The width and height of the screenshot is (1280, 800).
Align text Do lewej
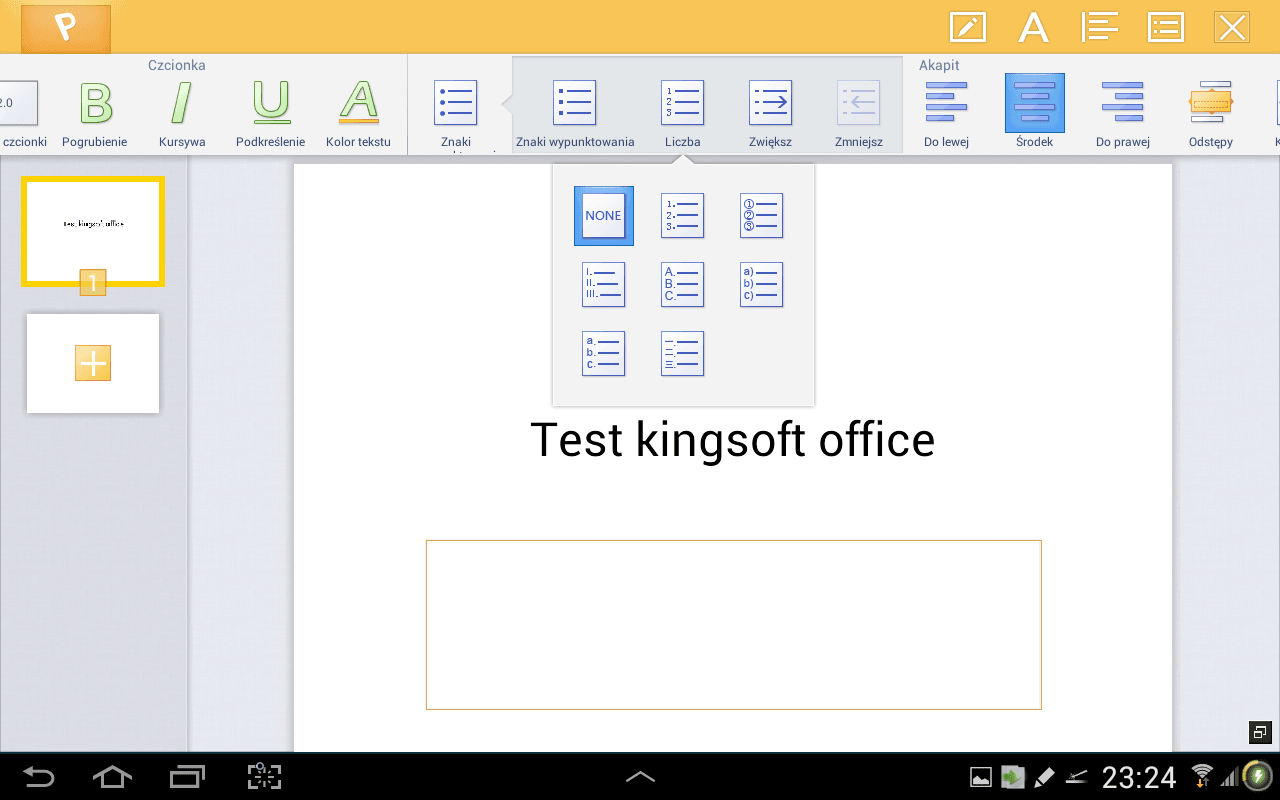(x=946, y=113)
